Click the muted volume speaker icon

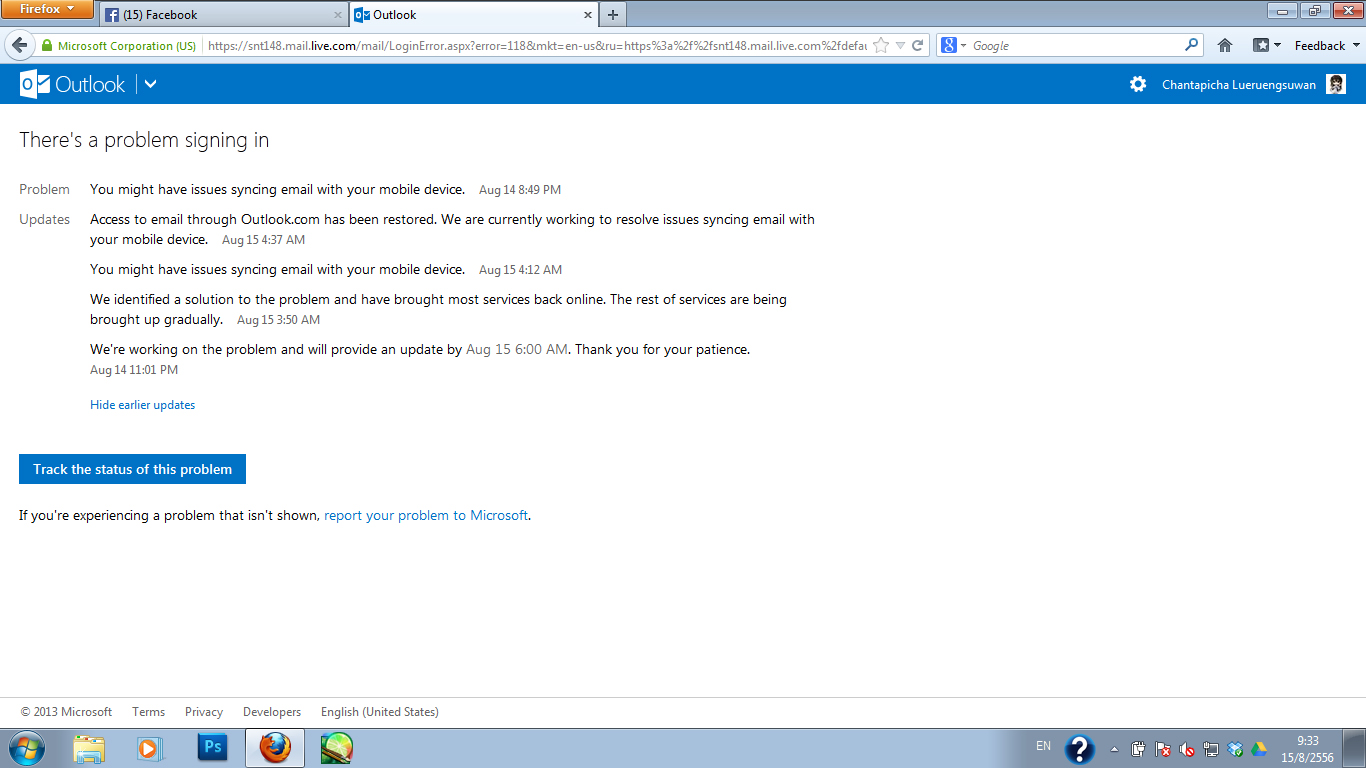[1187, 749]
